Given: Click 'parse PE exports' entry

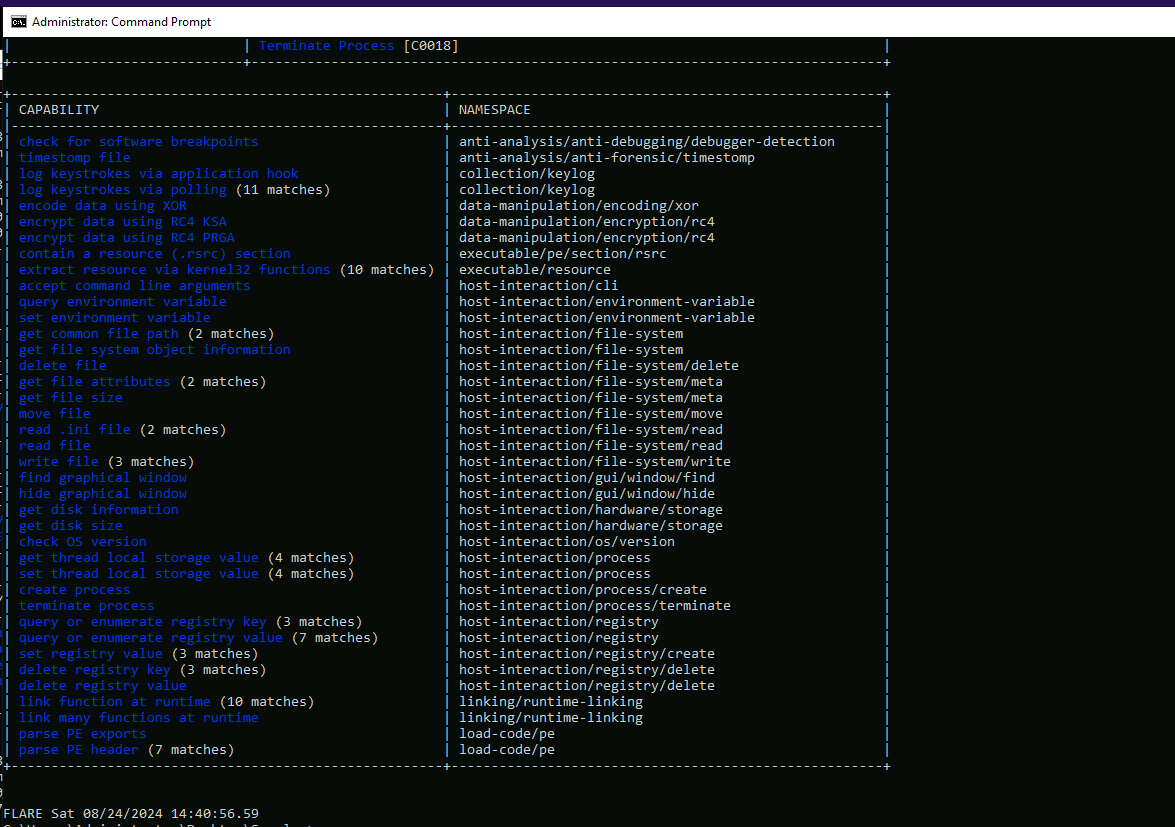Looking at the screenshot, I should pyautogui.click(x=82, y=734).
